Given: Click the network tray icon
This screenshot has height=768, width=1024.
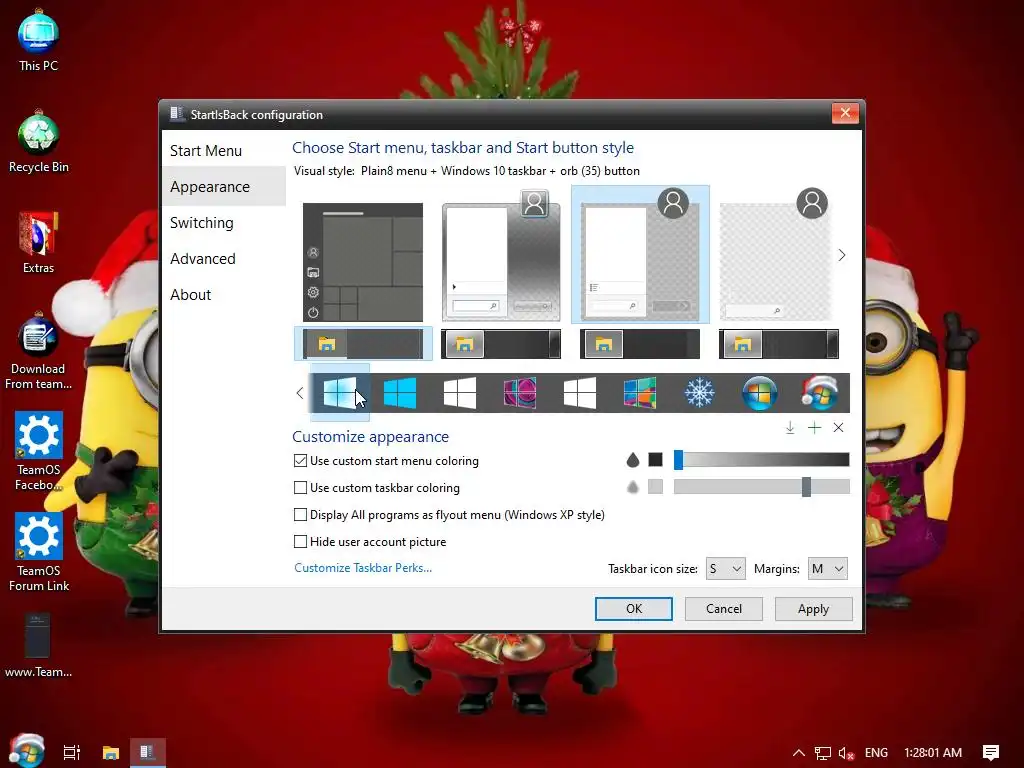Looking at the screenshot, I should point(822,753).
